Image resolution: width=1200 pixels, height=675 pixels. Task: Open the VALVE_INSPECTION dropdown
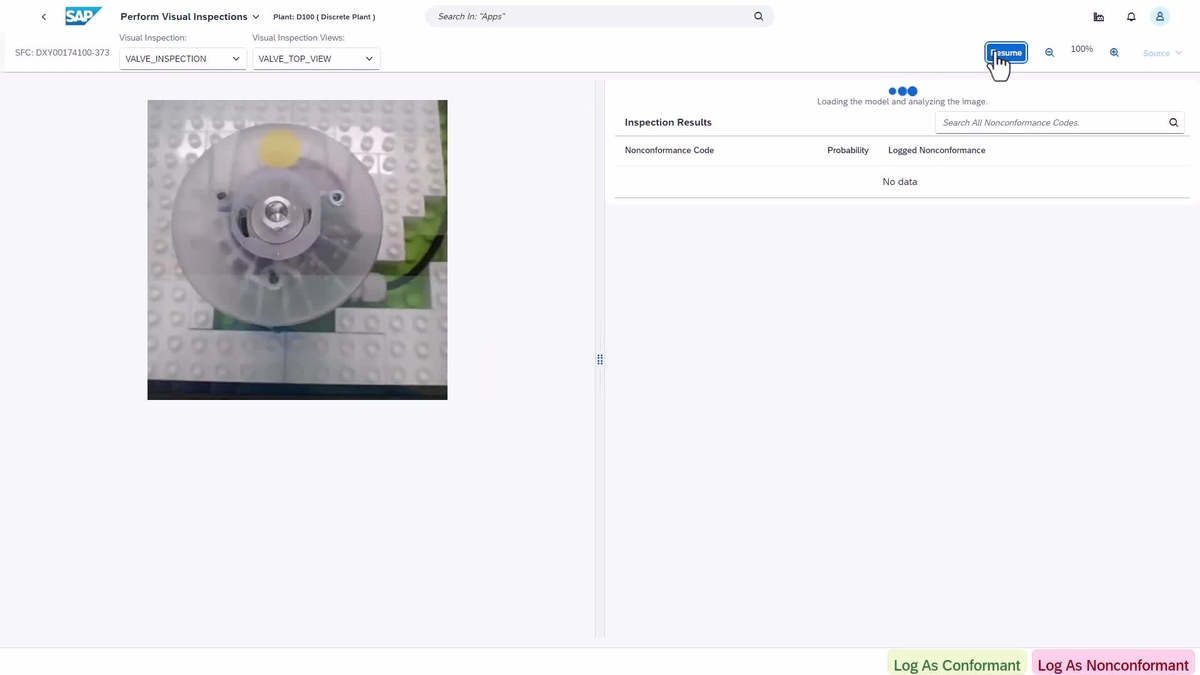(236, 58)
